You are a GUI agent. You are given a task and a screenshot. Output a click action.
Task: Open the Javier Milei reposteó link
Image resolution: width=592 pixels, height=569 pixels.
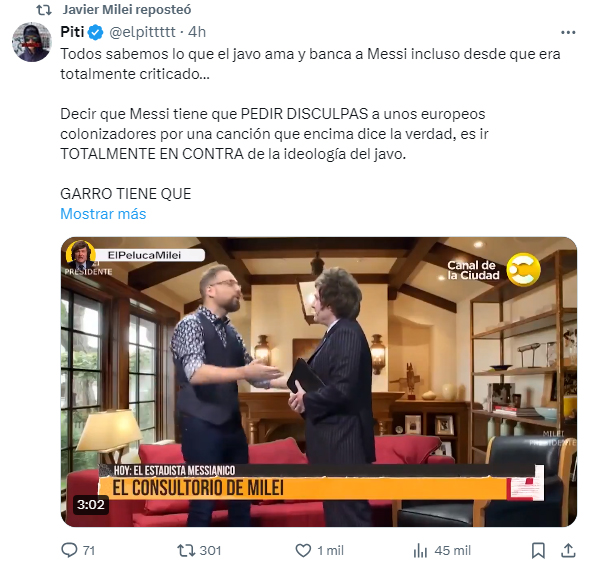point(127,9)
